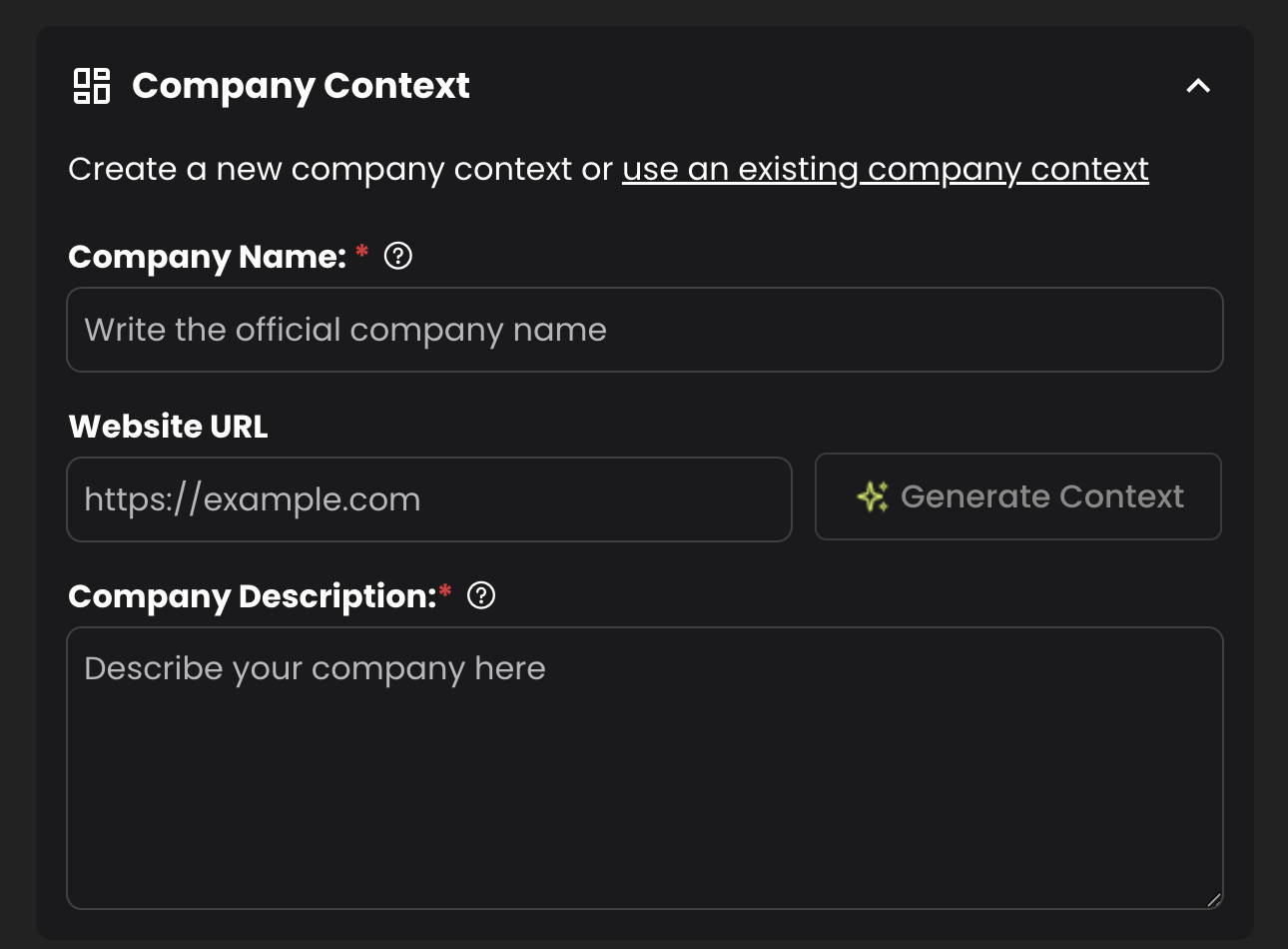The height and width of the screenshot is (949, 1288).
Task: Click the sparkle icon on Generate Context
Action: 873,496
